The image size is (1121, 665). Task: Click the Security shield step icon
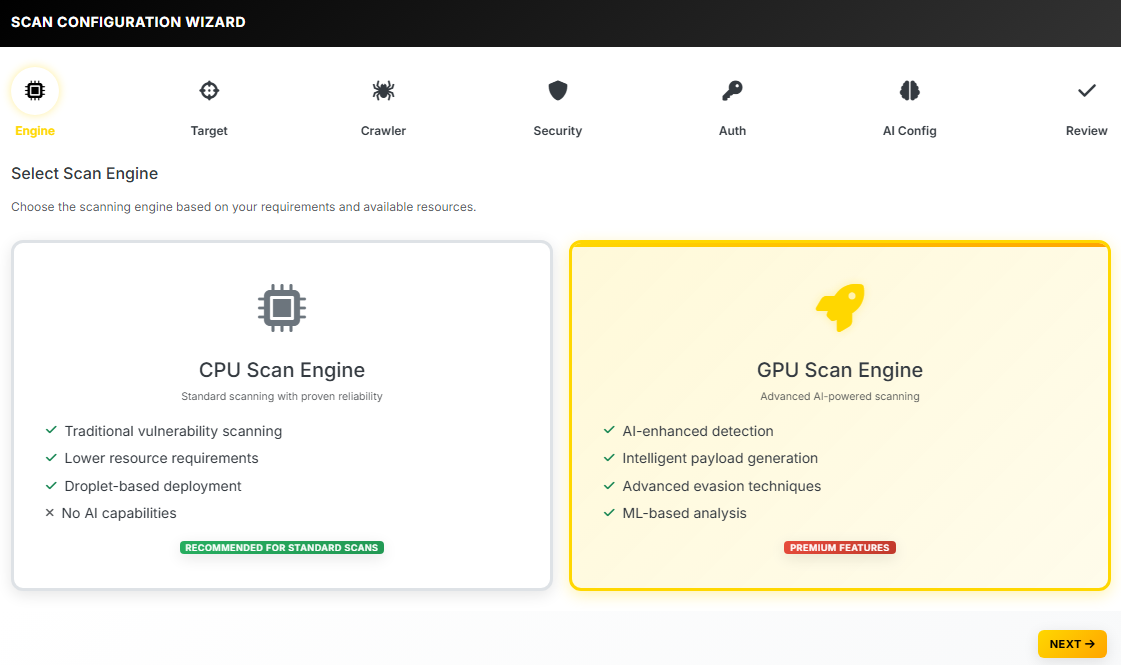click(x=558, y=91)
